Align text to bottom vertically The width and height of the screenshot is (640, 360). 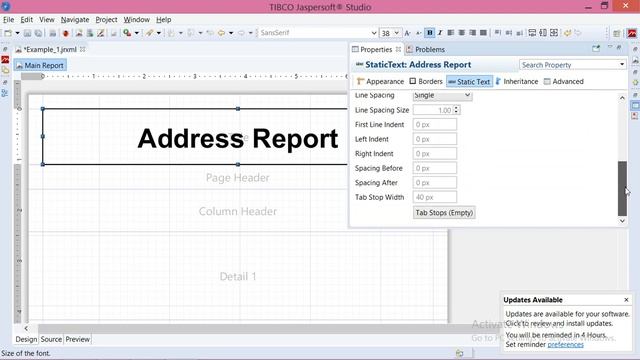pos(519,33)
